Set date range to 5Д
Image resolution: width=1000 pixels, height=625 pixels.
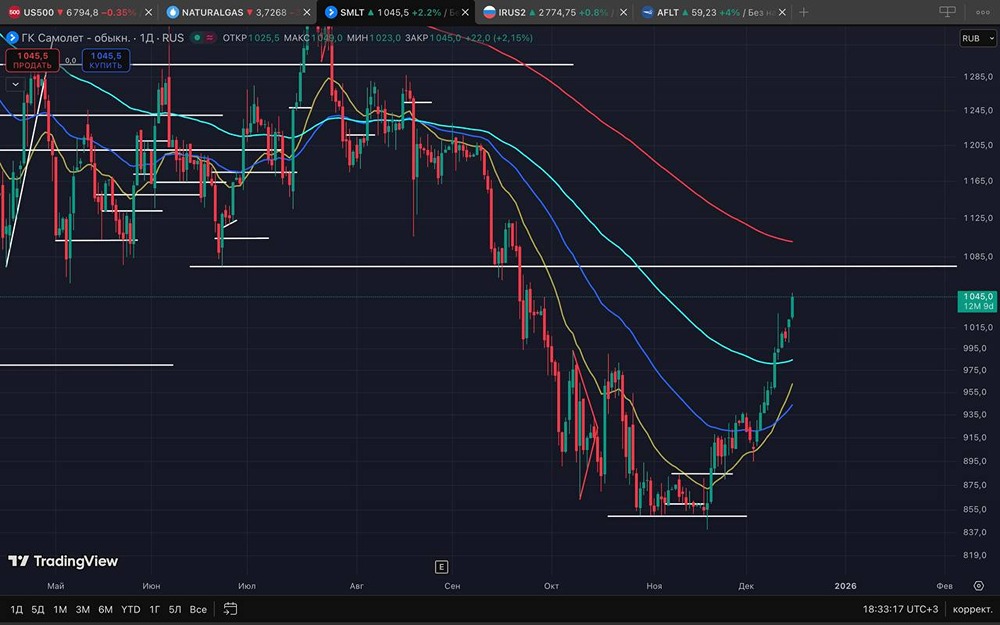(38, 609)
